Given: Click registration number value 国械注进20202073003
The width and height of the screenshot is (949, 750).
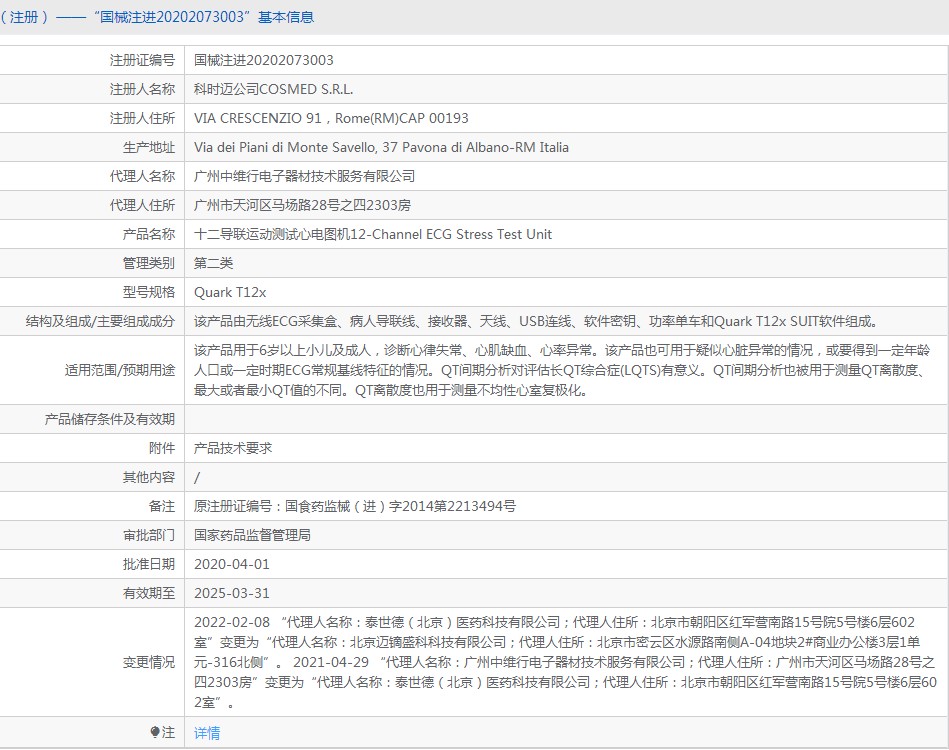Looking at the screenshot, I should (x=264, y=60).
